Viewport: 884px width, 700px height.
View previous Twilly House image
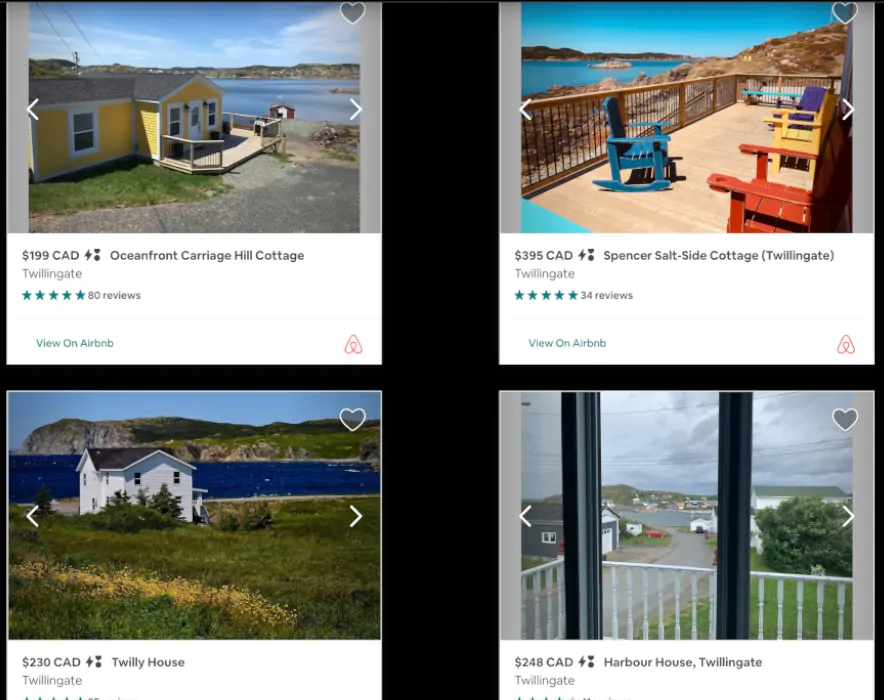click(33, 516)
